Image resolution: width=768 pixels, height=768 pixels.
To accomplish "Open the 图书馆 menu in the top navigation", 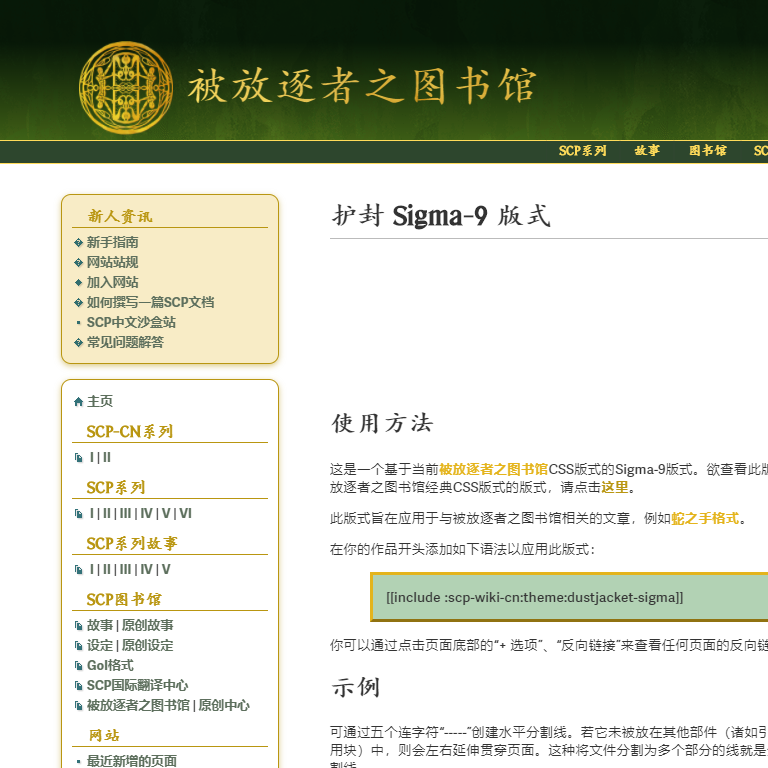I will pos(707,151).
